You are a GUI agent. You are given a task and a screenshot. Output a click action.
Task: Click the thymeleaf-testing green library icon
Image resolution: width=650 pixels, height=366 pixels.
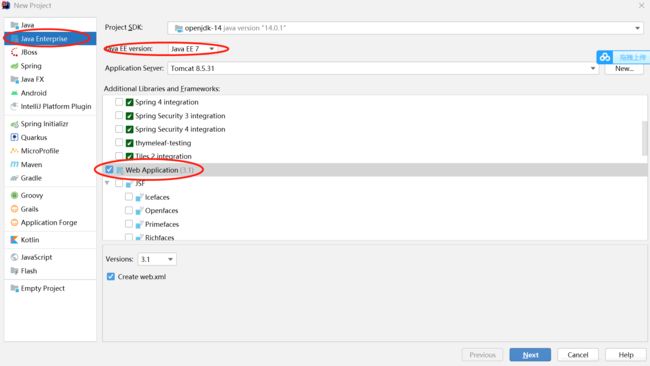tap(129, 143)
